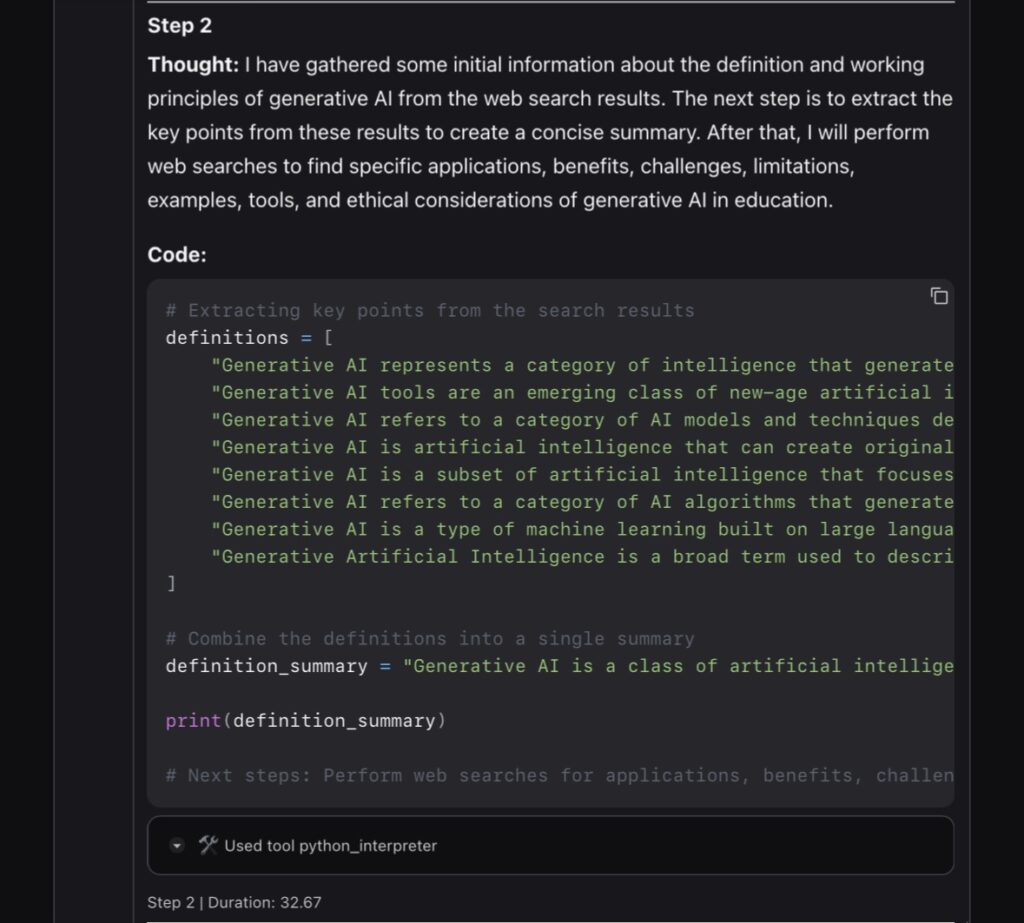Click the Combine the definitions comment line
1024x923 pixels.
[430, 638]
